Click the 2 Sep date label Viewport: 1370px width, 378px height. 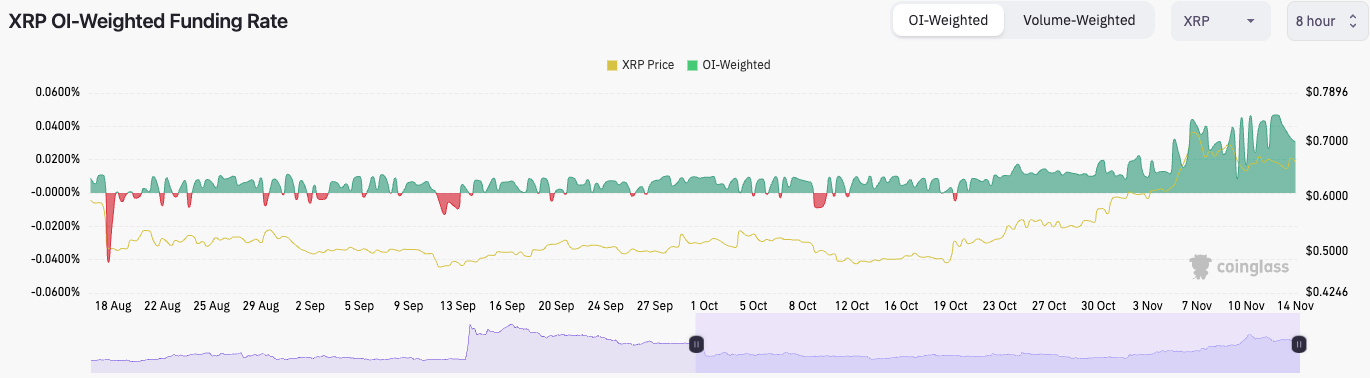coord(309,306)
